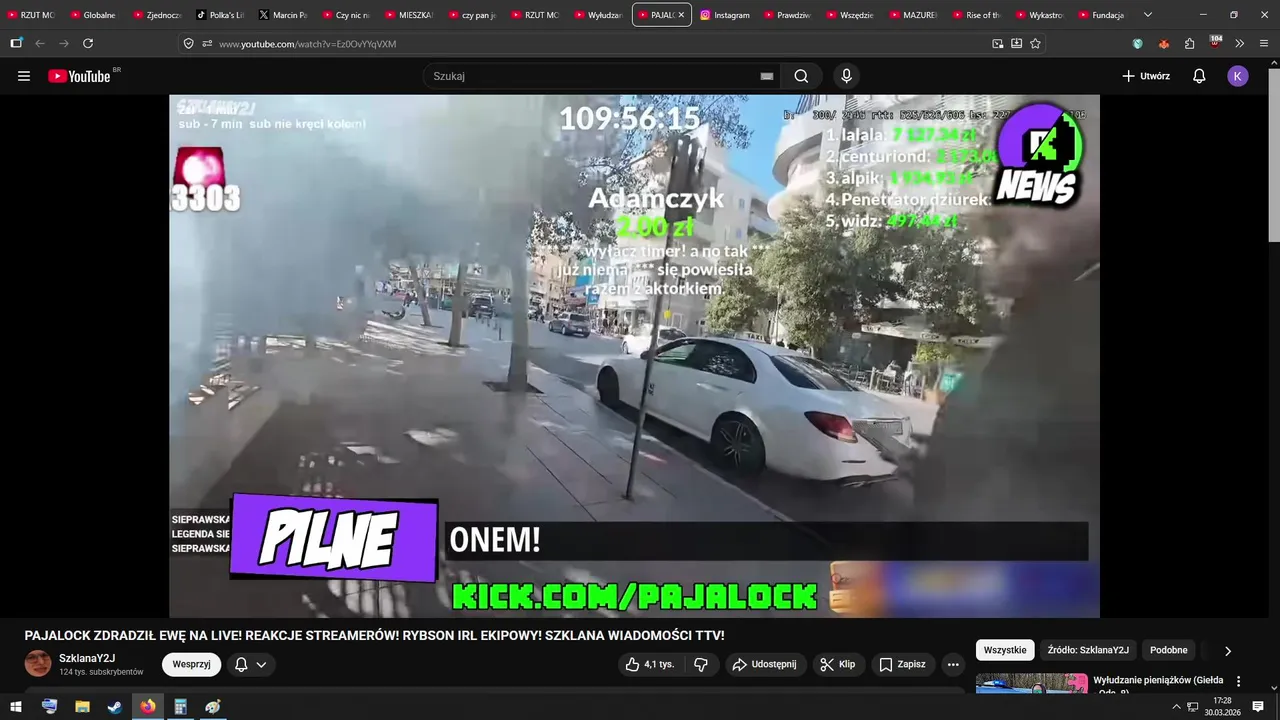Save video with Zapisz button
The width and height of the screenshot is (1280, 720).
point(902,664)
